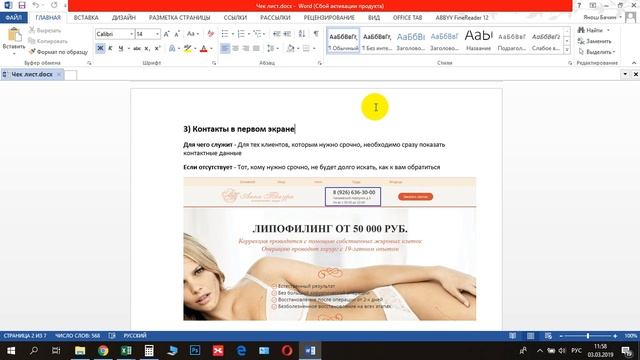
Task: Click the text highlight color button
Action: click(x=187, y=49)
